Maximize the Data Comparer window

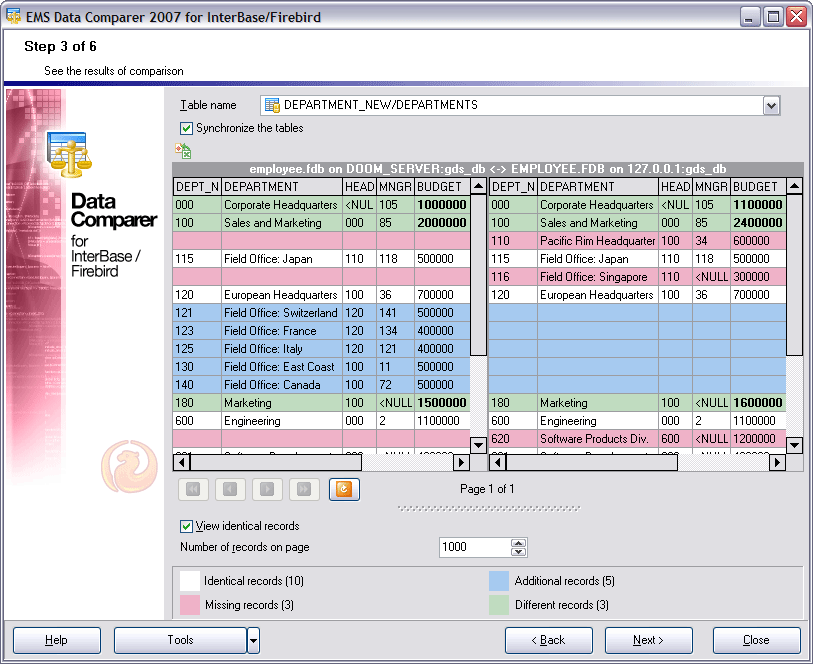pyautogui.click(x=773, y=17)
